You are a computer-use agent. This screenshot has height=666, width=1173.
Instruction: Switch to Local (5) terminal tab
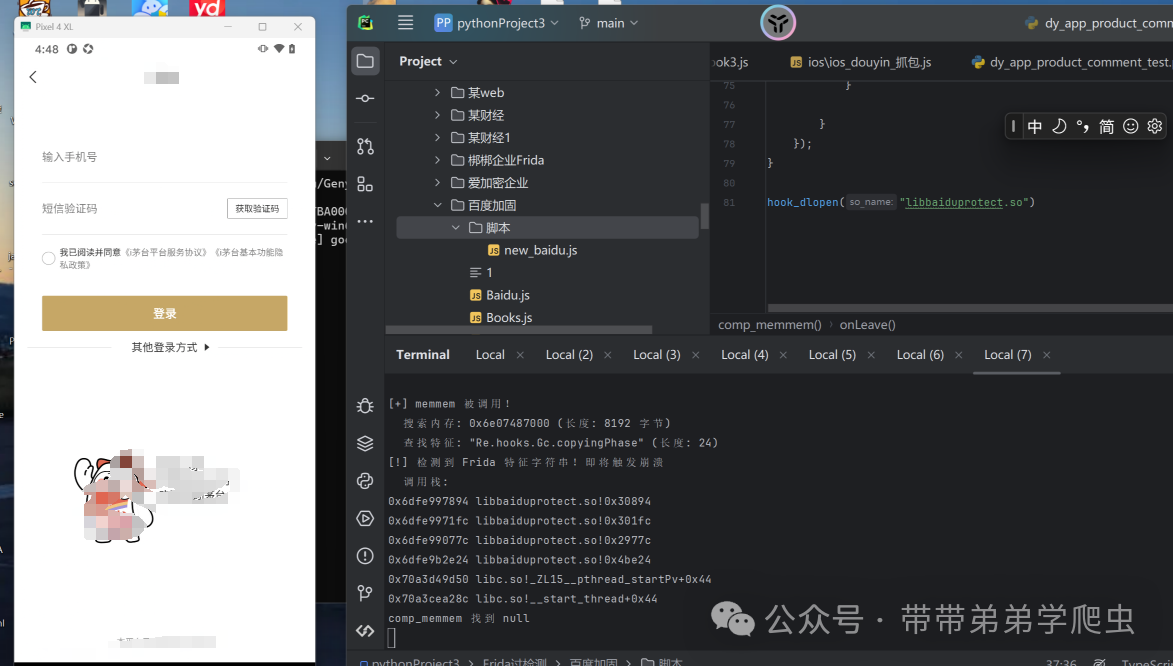tap(832, 355)
